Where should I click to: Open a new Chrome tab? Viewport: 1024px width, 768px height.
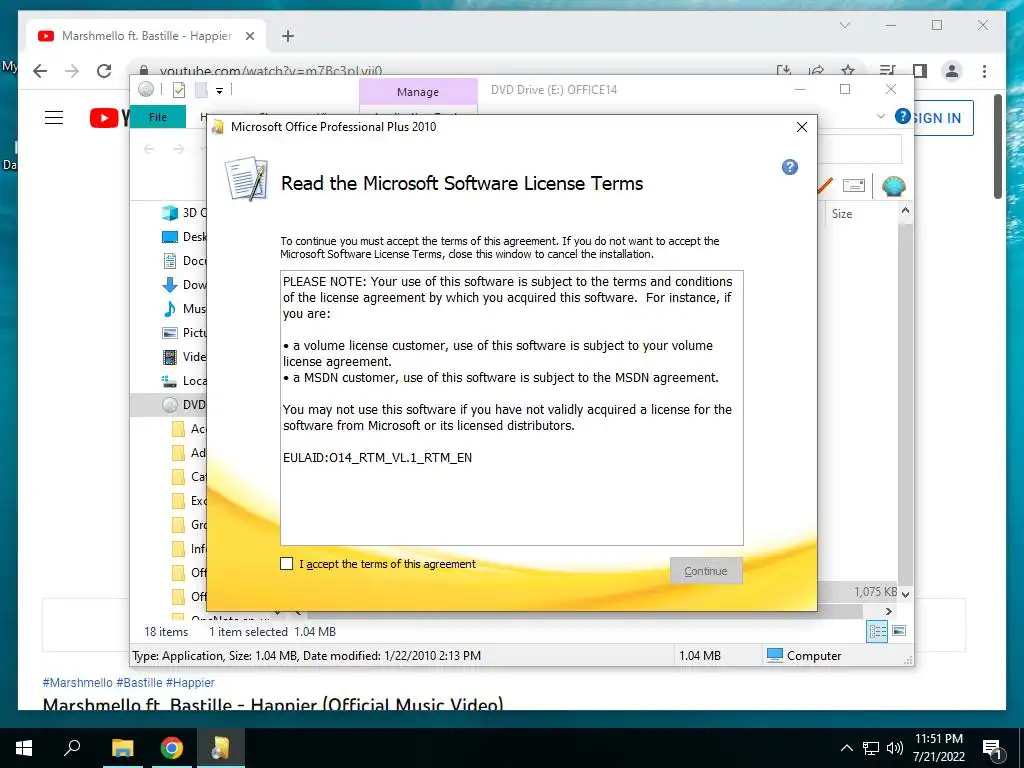tap(288, 36)
